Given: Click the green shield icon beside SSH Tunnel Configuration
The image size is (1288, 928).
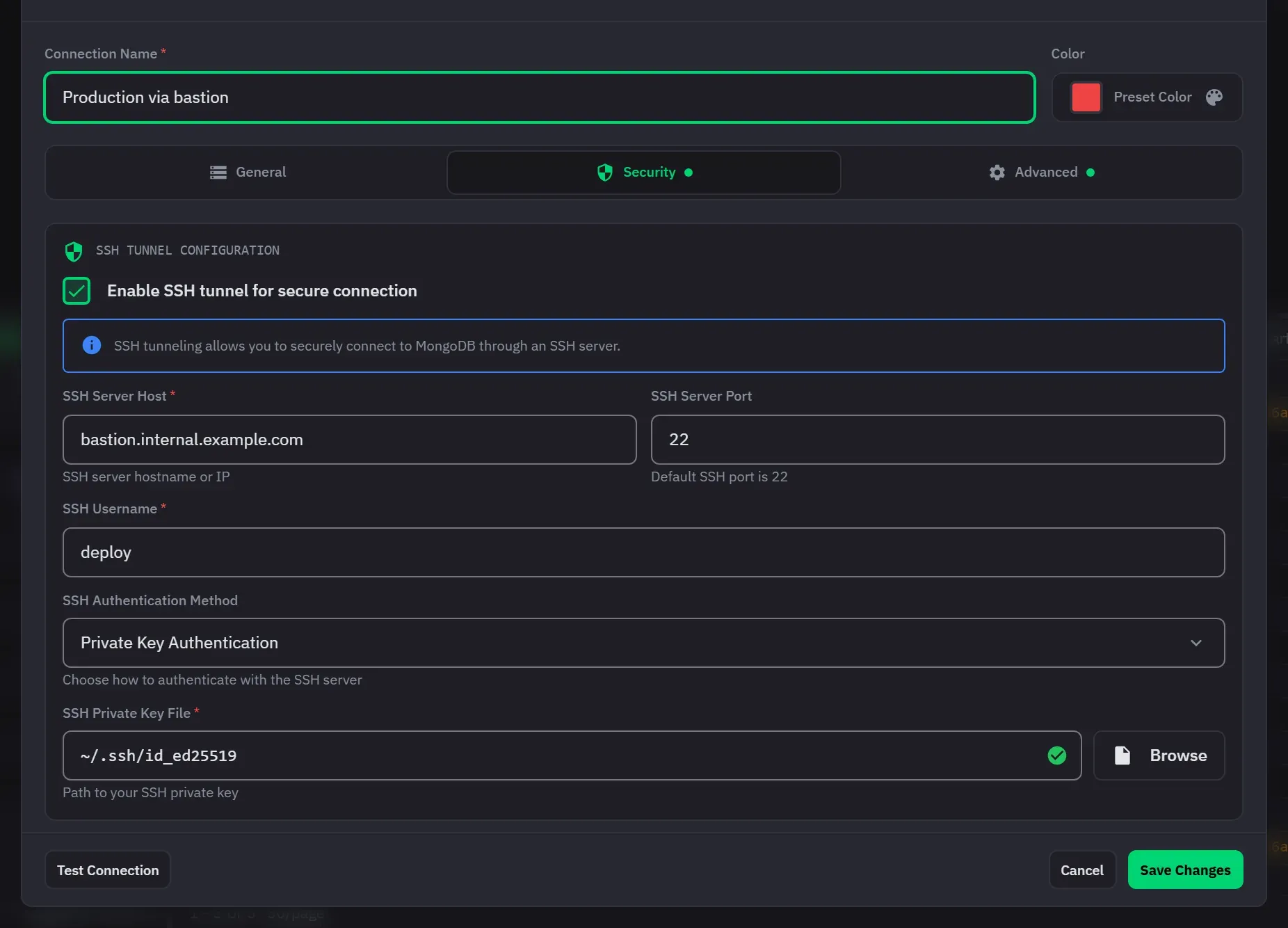Looking at the screenshot, I should (74, 251).
